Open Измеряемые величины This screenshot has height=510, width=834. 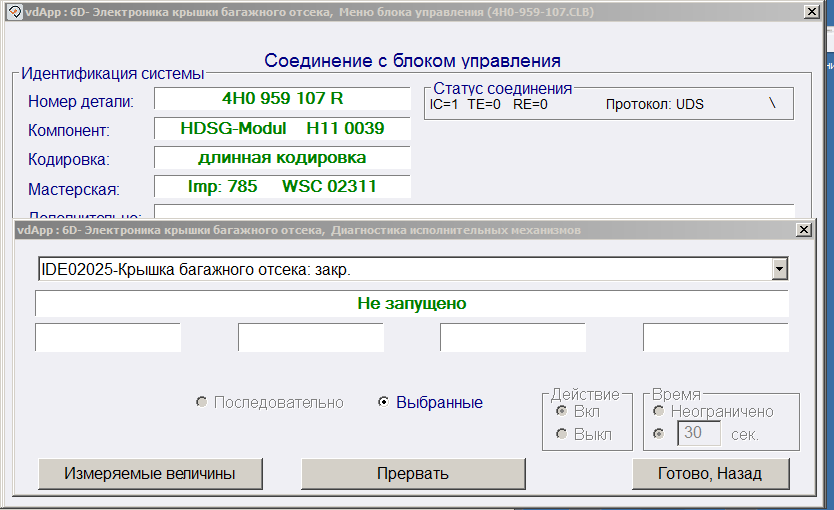pyautogui.click(x=150, y=473)
